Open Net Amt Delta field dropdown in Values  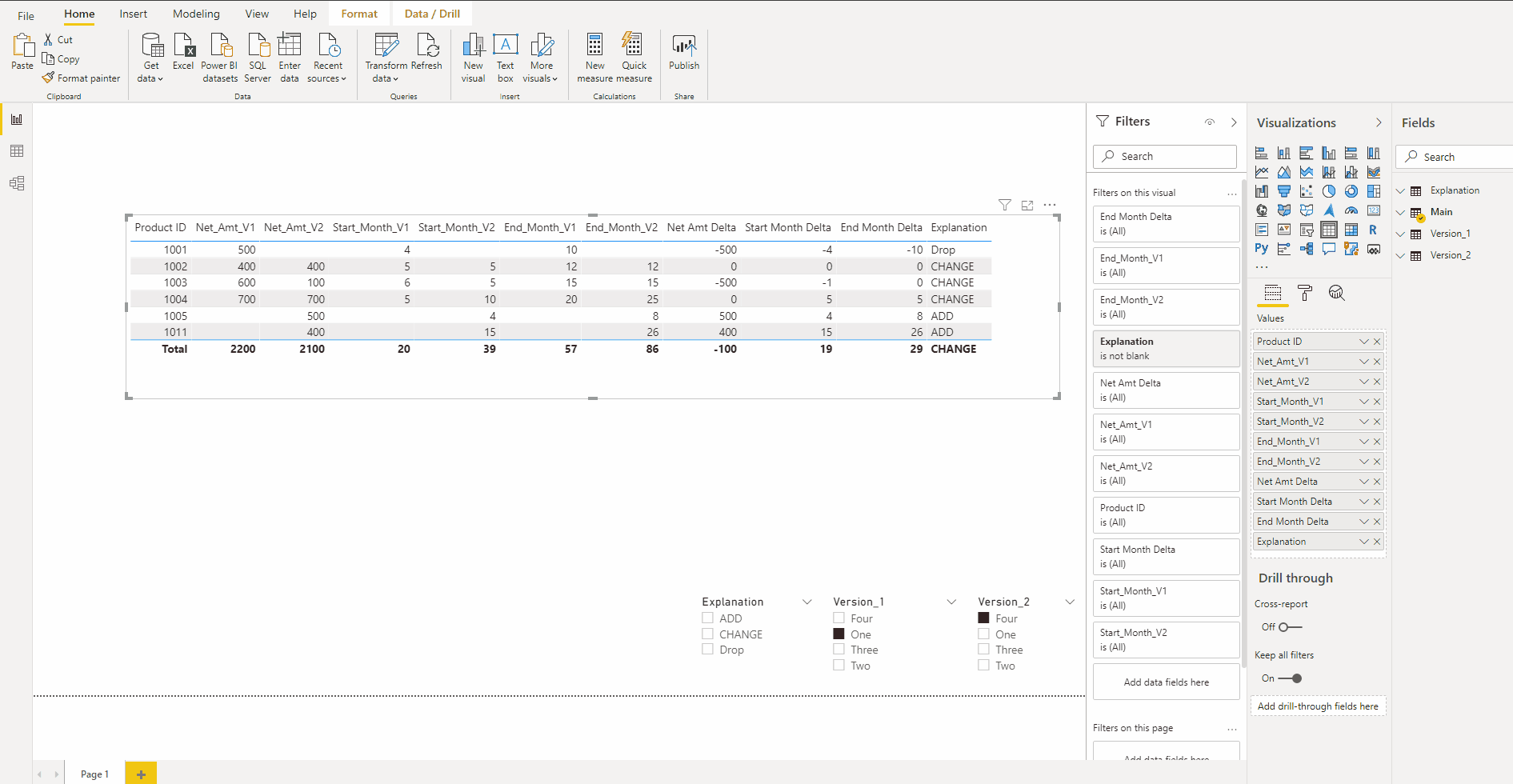[x=1363, y=482]
